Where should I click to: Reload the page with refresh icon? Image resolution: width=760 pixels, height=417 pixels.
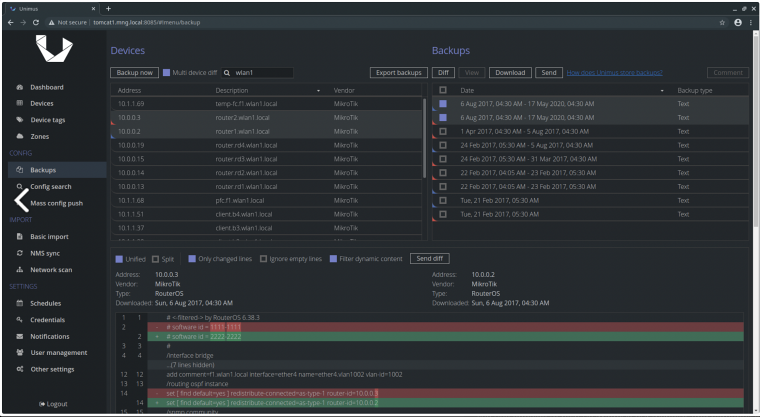(36, 22)
